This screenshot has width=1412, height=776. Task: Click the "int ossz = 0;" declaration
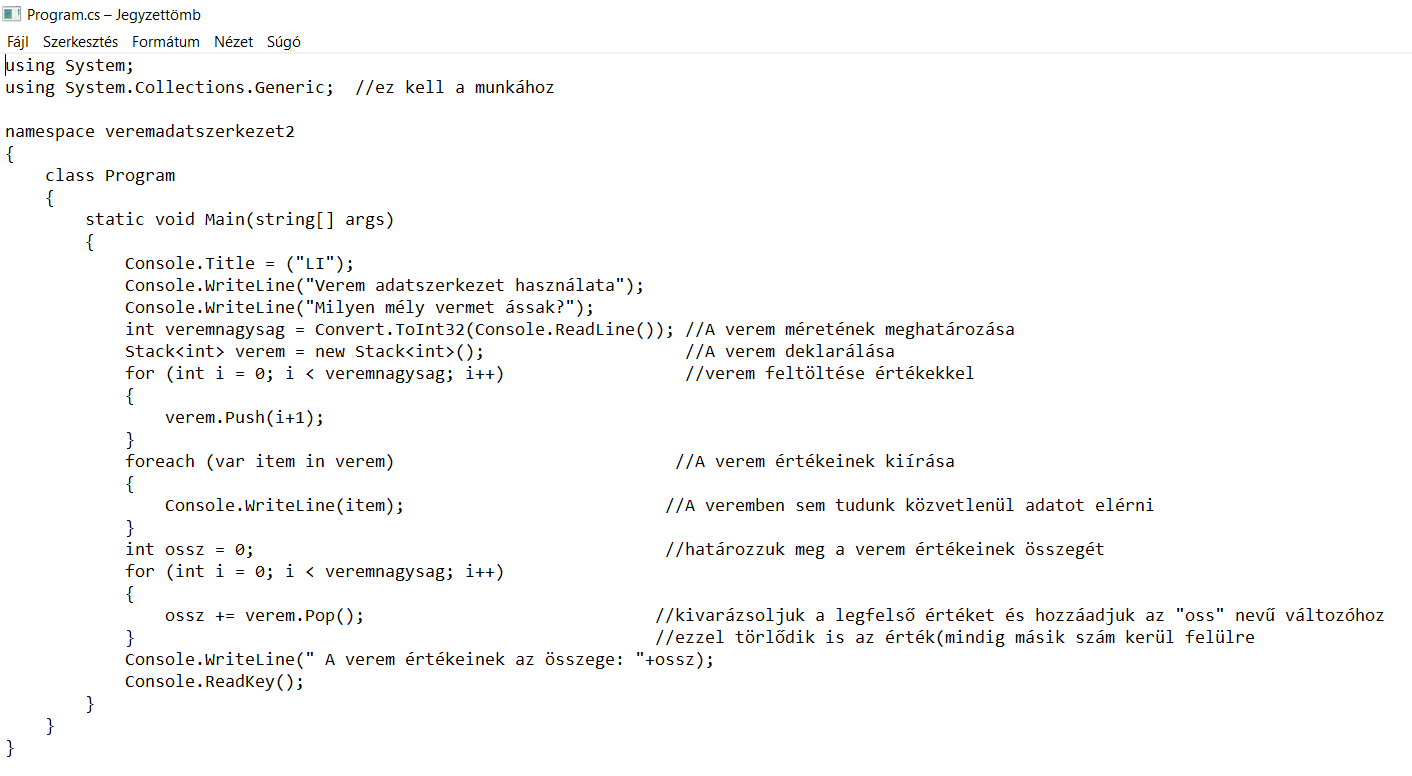tap(190, 550)
